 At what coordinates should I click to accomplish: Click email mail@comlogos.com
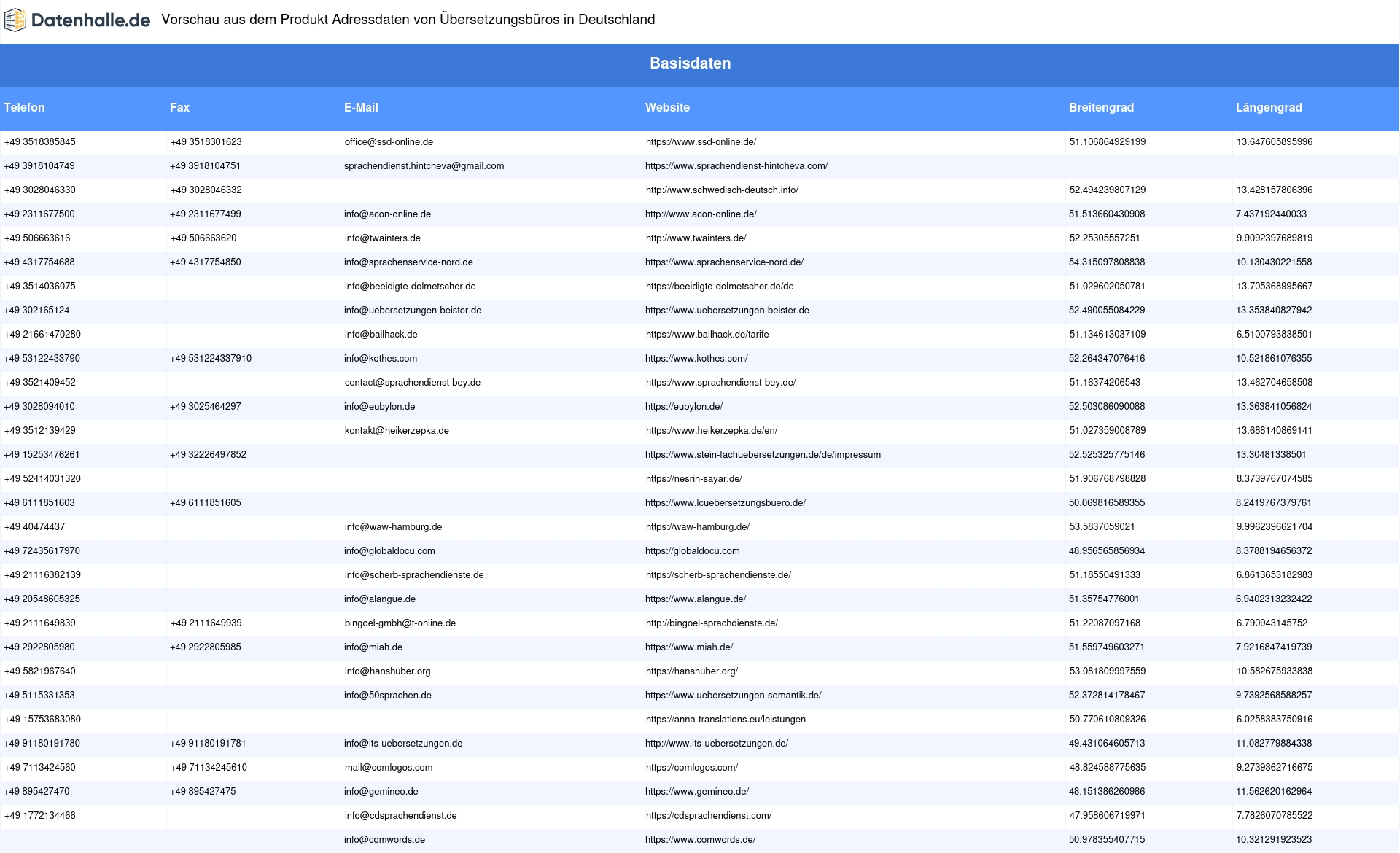click(389, 768)
